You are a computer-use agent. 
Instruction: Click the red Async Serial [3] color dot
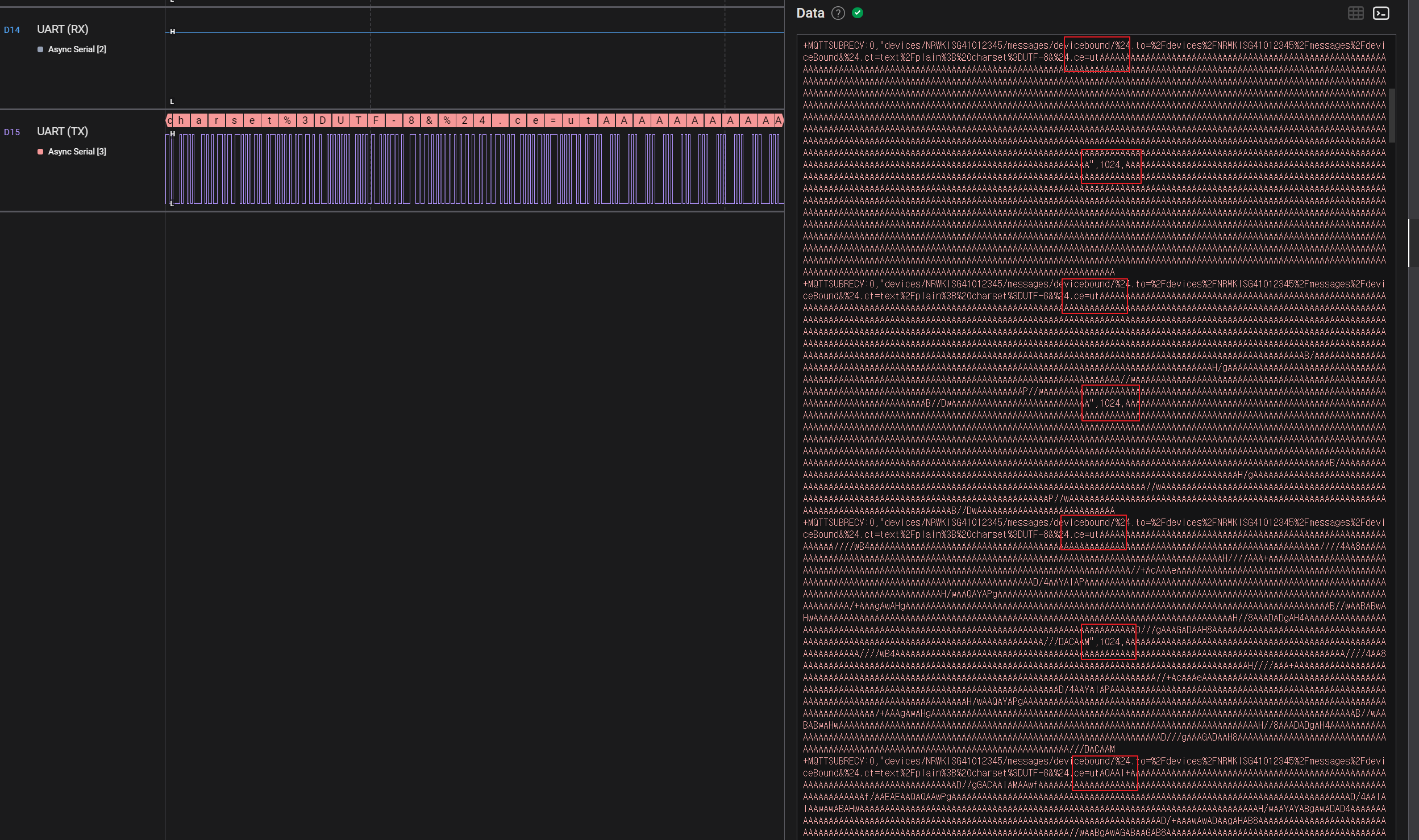pos(40,152)
